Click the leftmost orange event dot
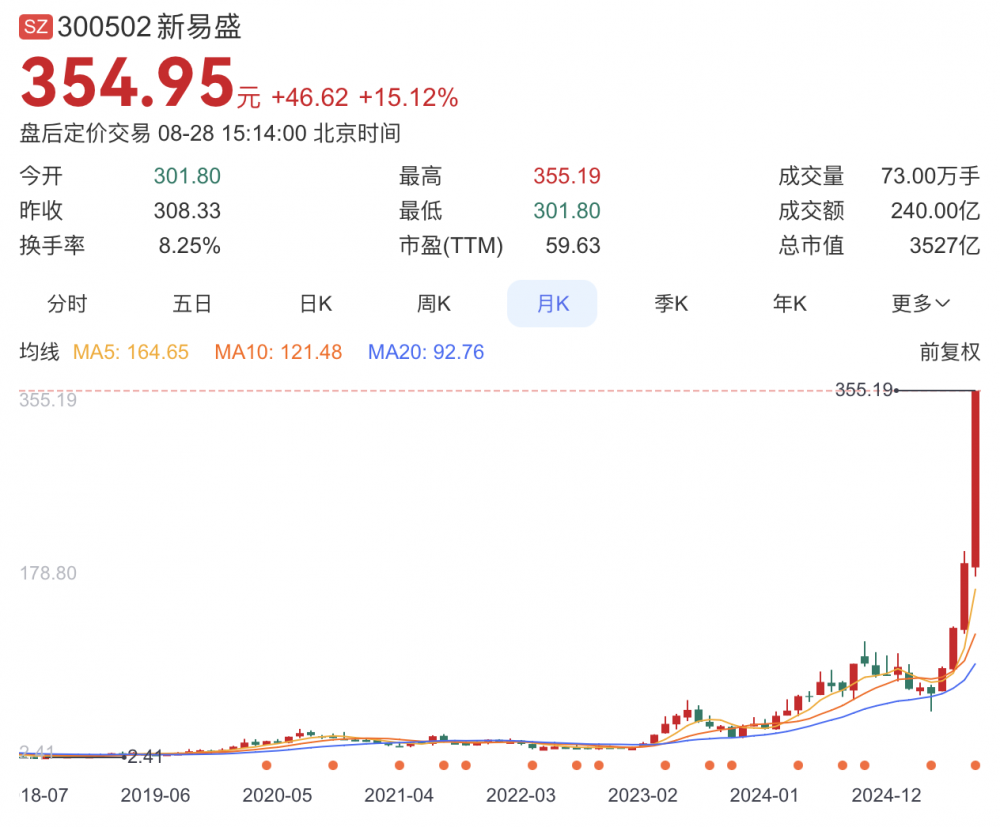Image resolution: width=1000 pixels, height=827 pixels. [x=266, y=766]
